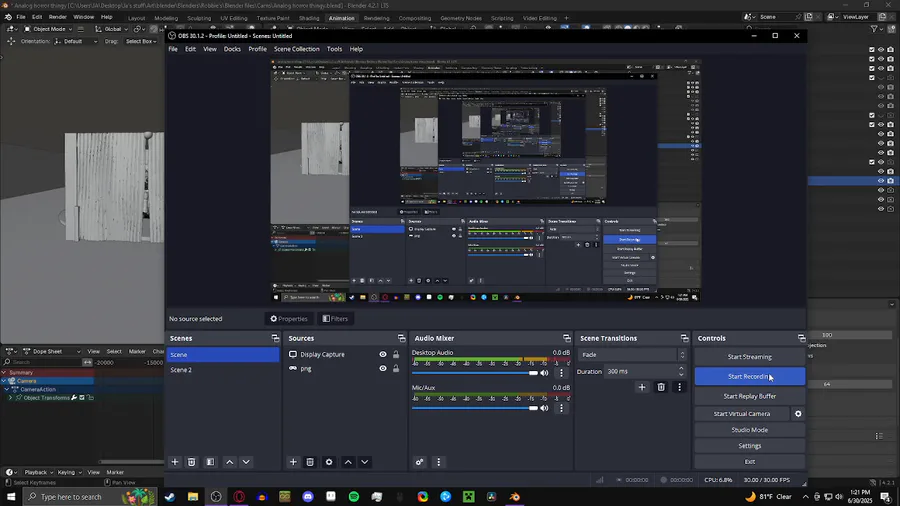The width and height of the screenshot is (900, 506).
Task: Toggle Object Transforms channel checkbox in Dope Sheet
Action: coord(82,398)
